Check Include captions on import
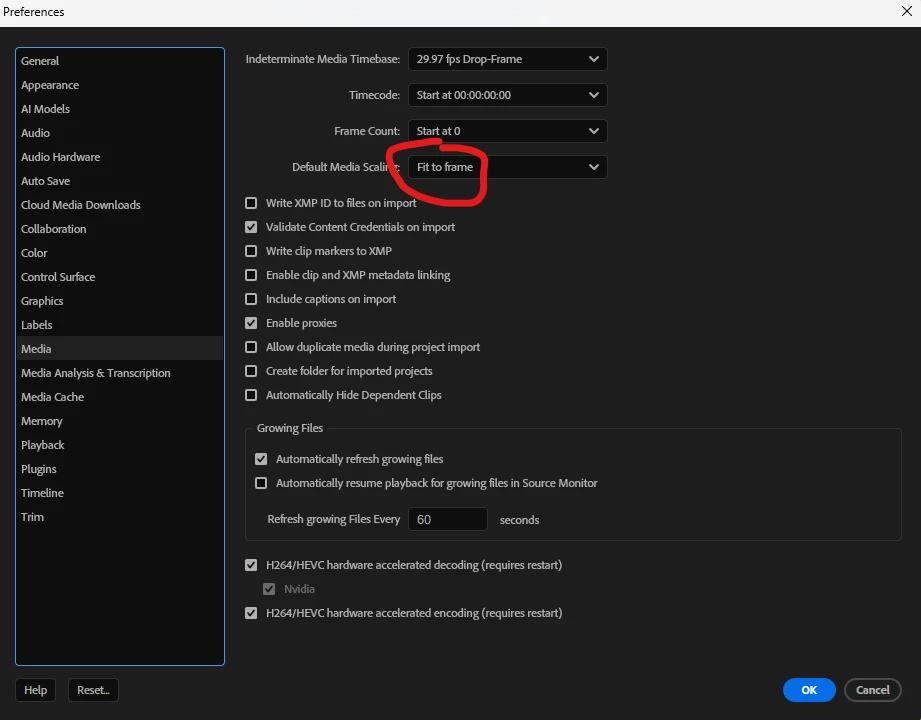Screen dimensions: 921x720 251,299
